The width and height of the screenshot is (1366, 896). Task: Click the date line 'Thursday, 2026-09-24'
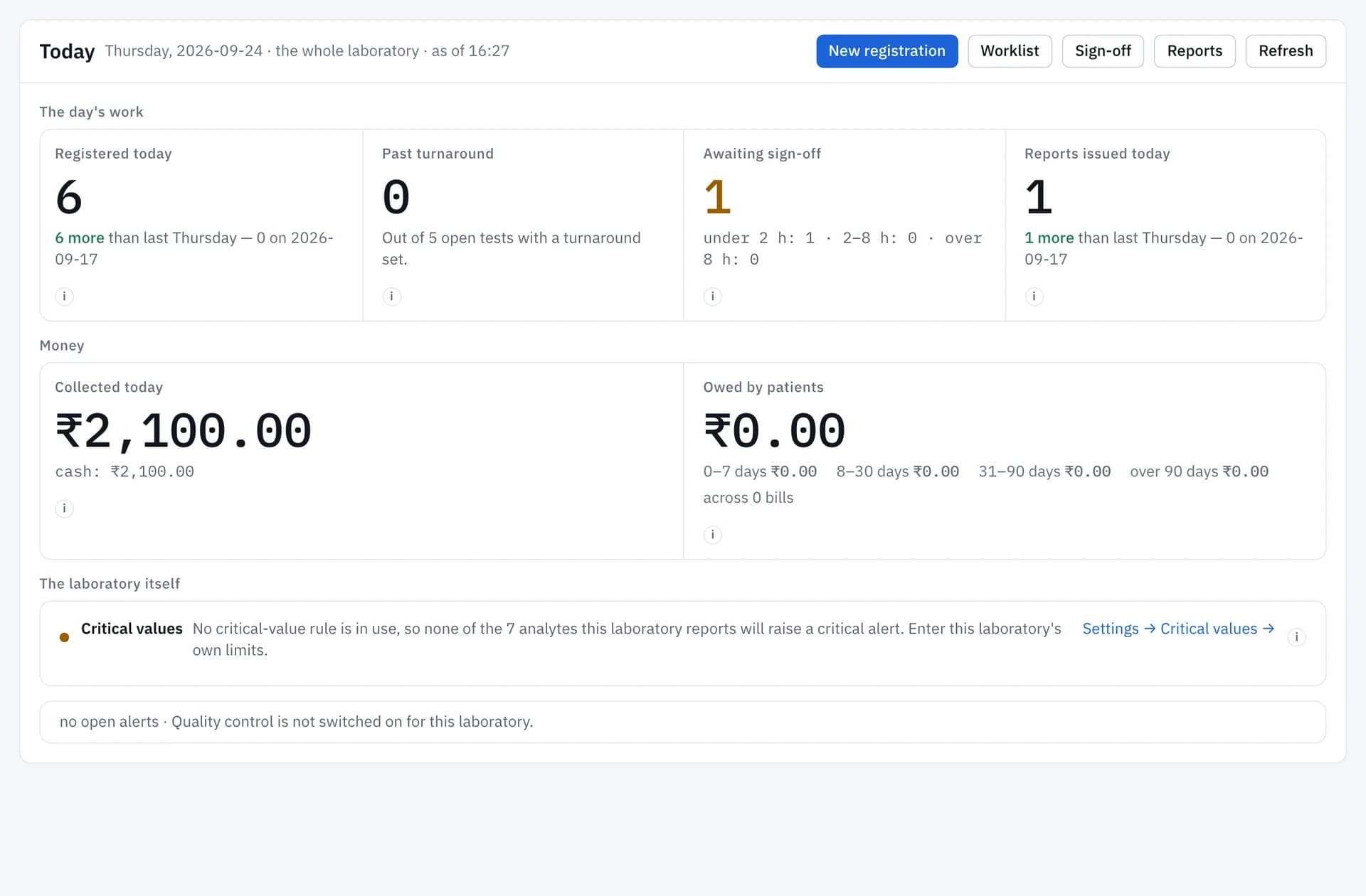184,51
